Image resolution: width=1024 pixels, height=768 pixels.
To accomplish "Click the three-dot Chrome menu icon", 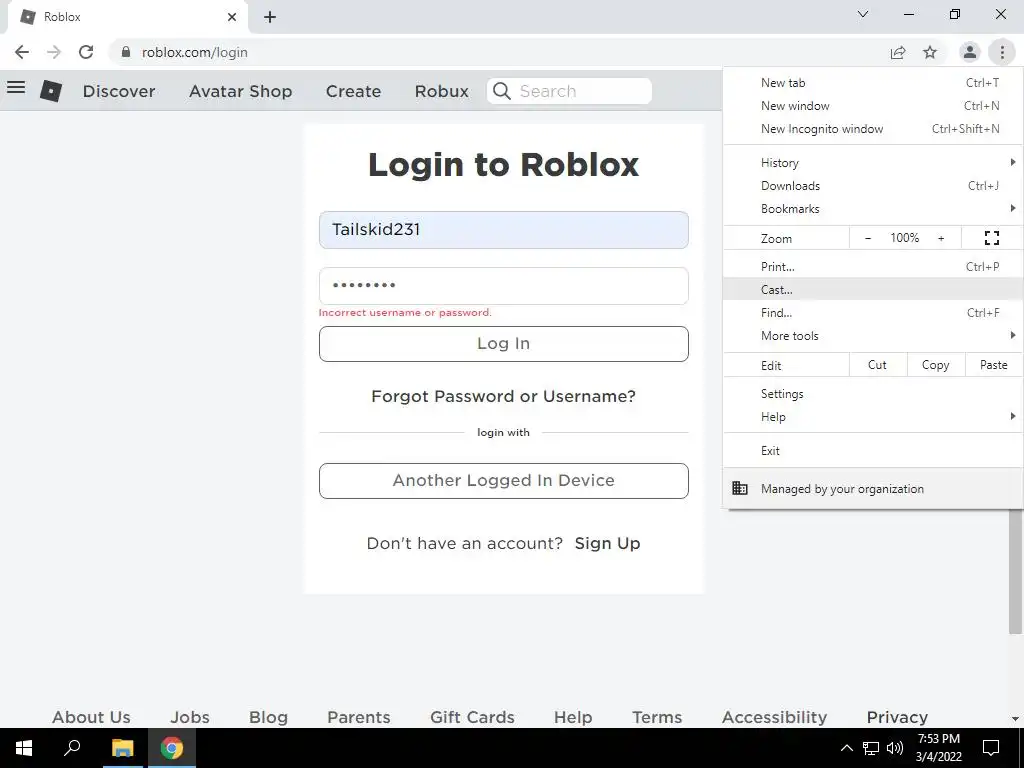I will (x=1002, y=52).
